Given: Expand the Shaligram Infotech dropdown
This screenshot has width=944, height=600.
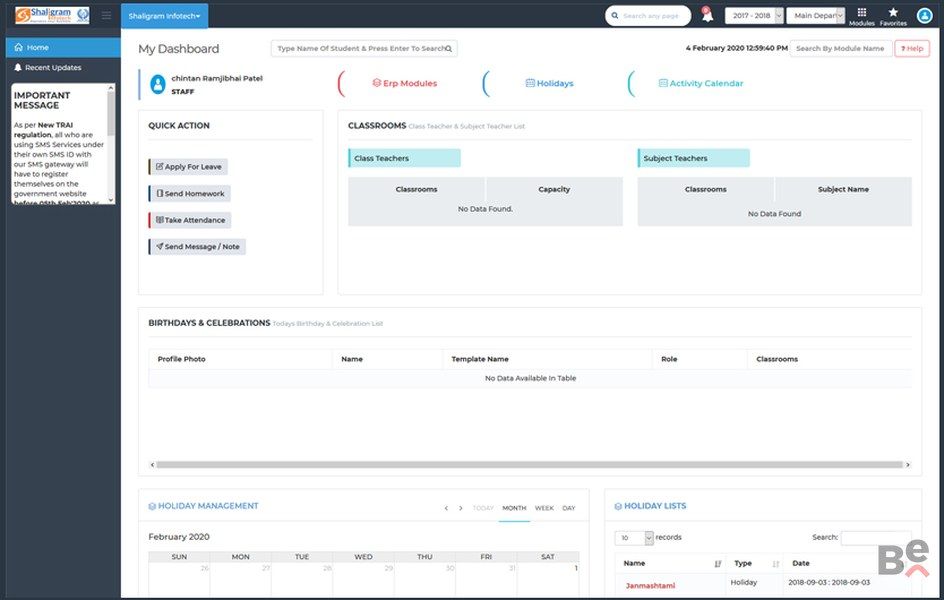Looking at the screenshot, I should (164, 16).
